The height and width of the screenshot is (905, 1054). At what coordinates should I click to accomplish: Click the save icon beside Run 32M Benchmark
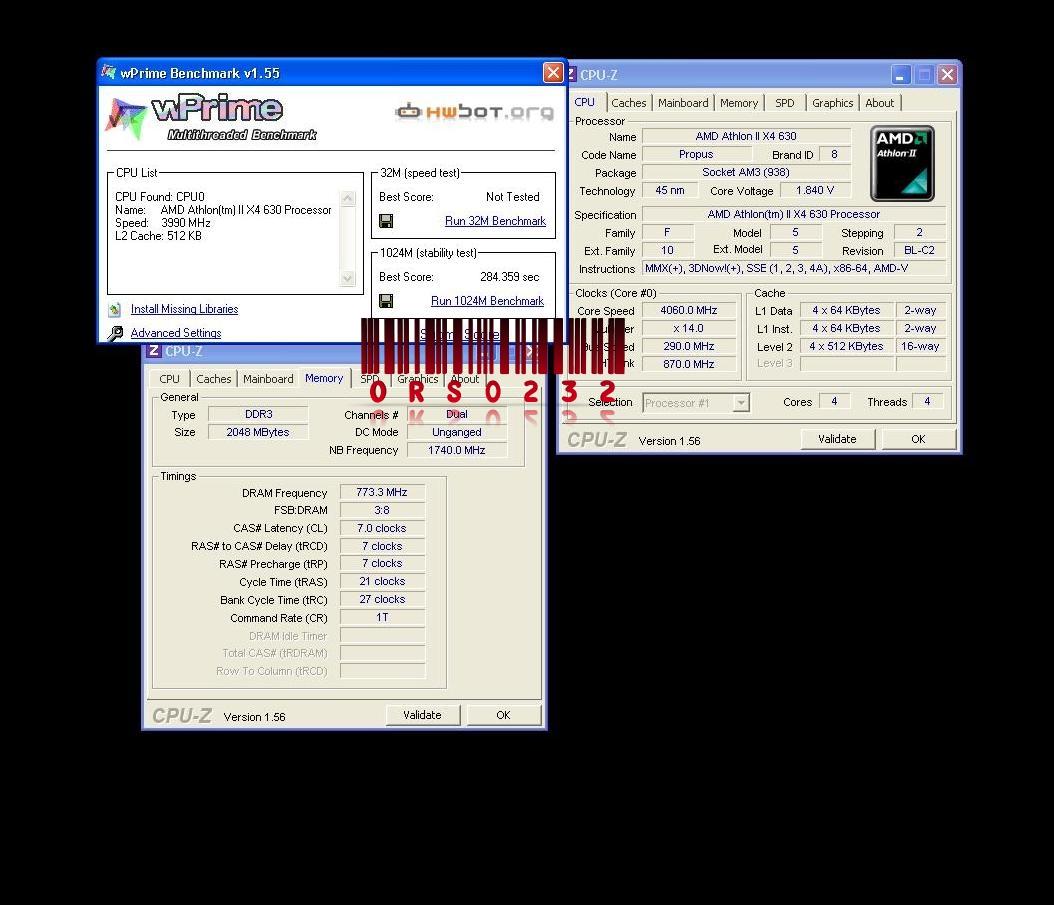[x=386, y=221]
